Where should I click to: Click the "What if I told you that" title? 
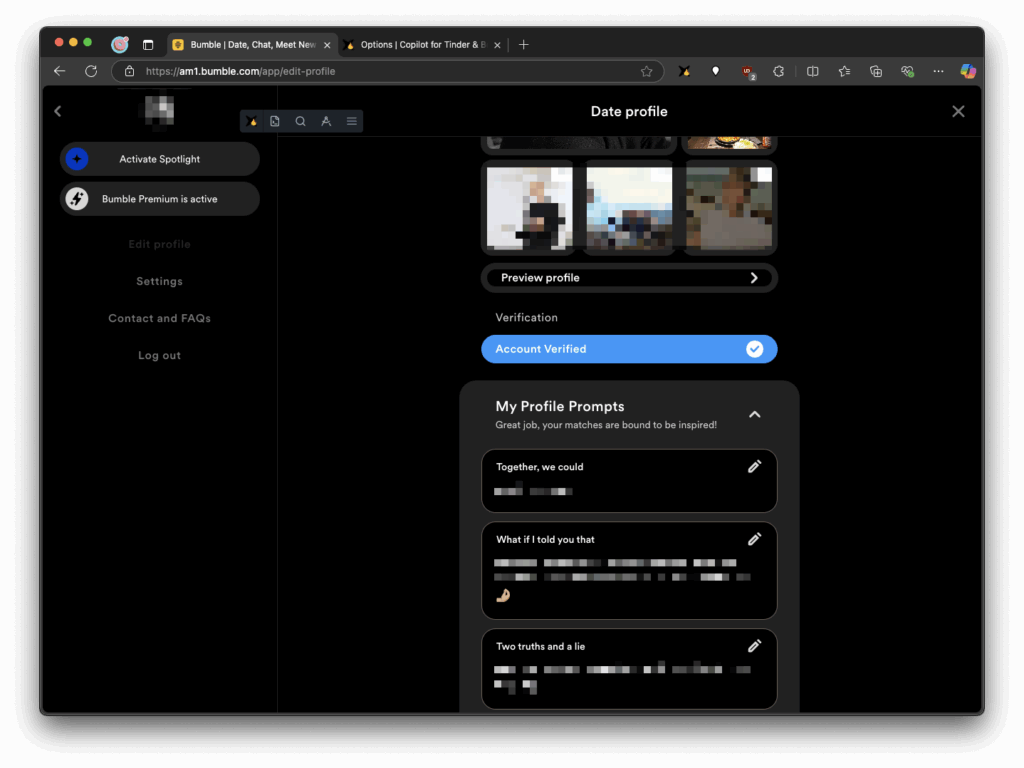tap(545, 539)
